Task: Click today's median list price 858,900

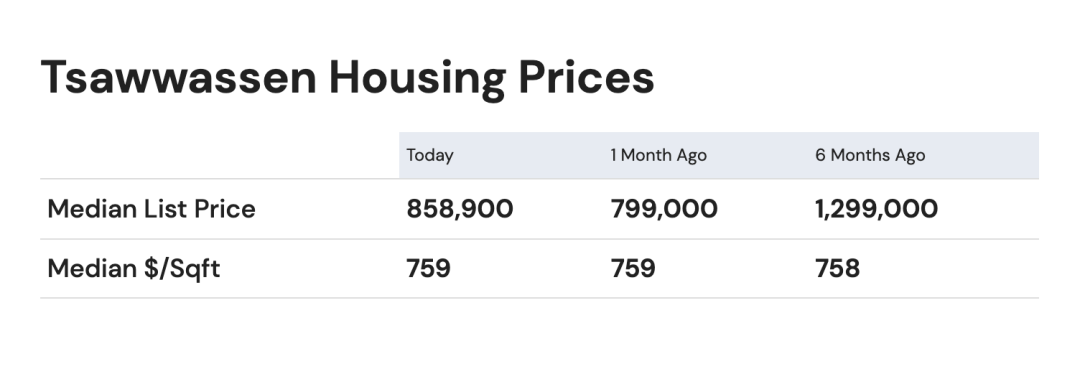Action: tap(459, 209)
